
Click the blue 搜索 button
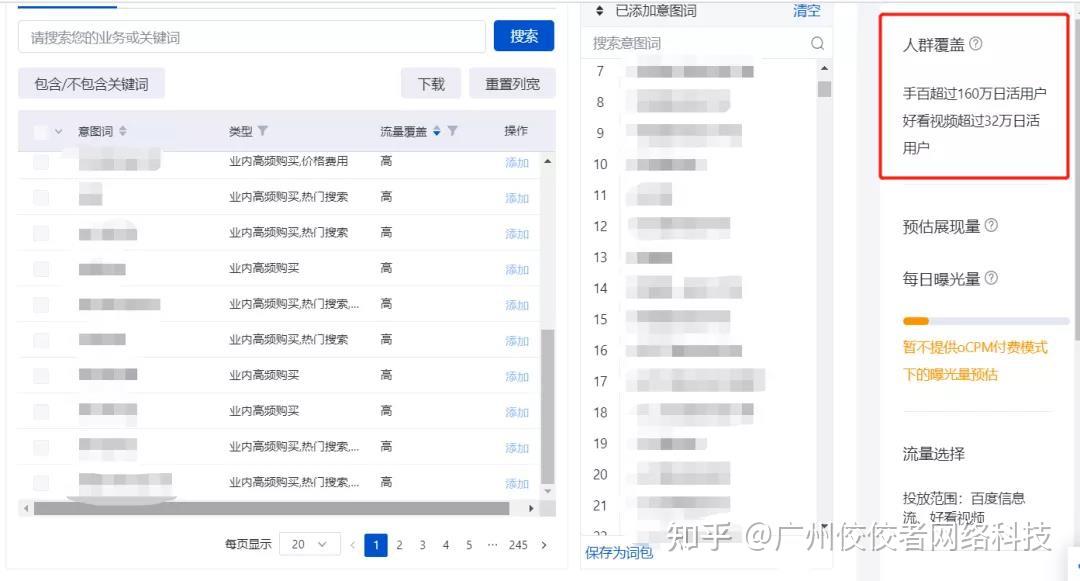click(523, 36)
